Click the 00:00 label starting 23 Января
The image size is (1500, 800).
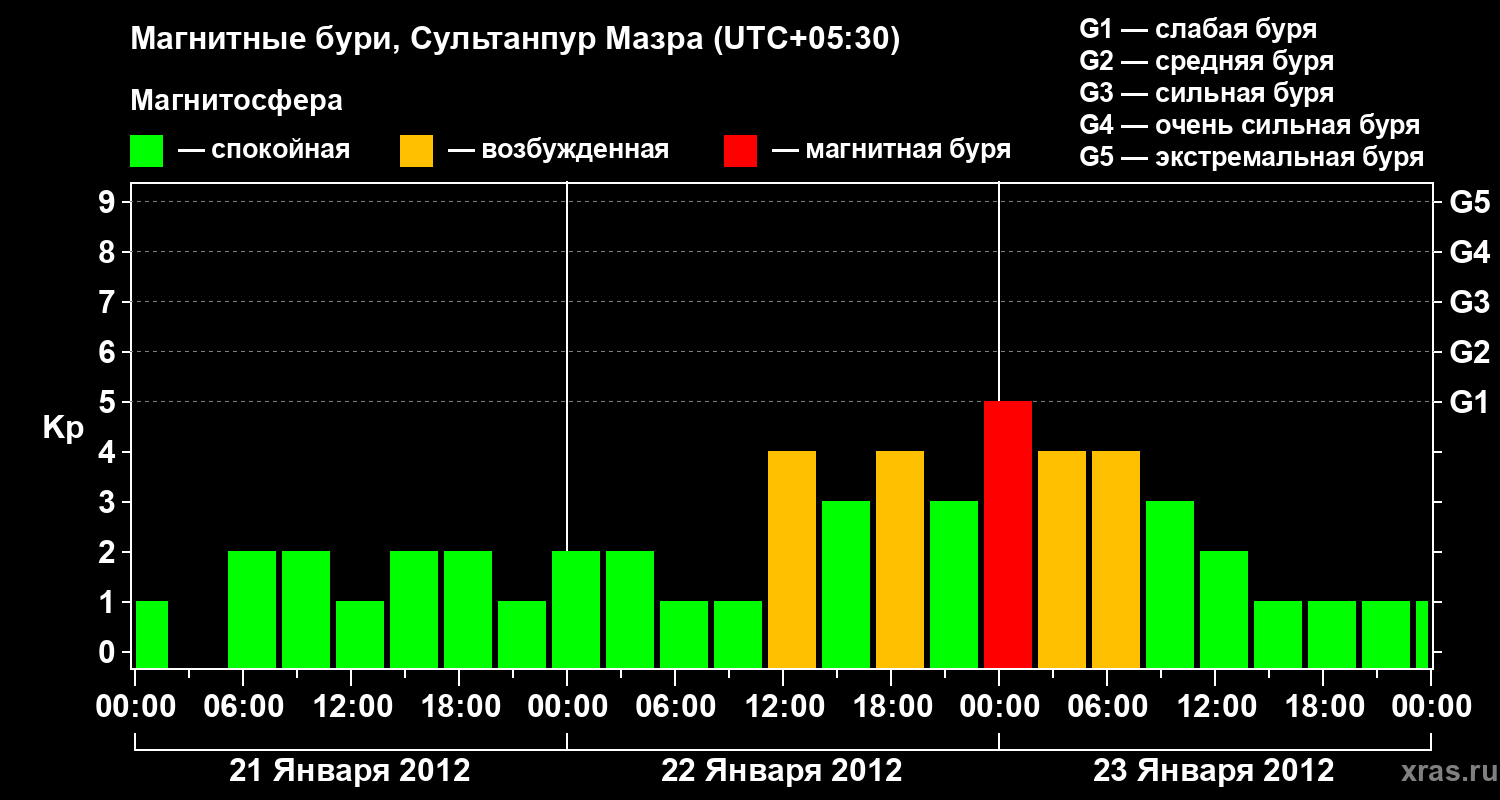(x=999, y=707)
